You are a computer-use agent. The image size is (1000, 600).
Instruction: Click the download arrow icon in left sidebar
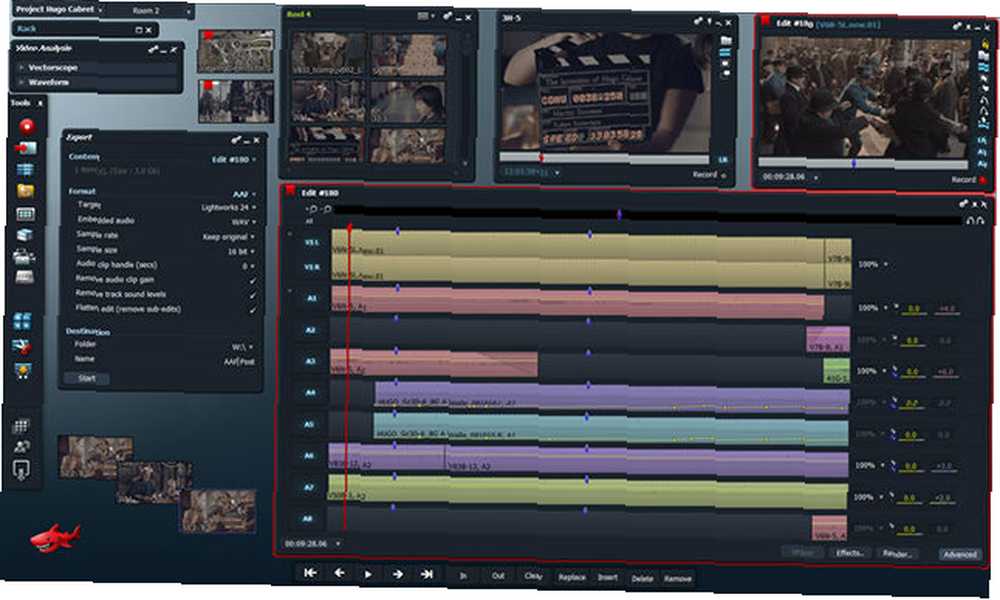21,471
